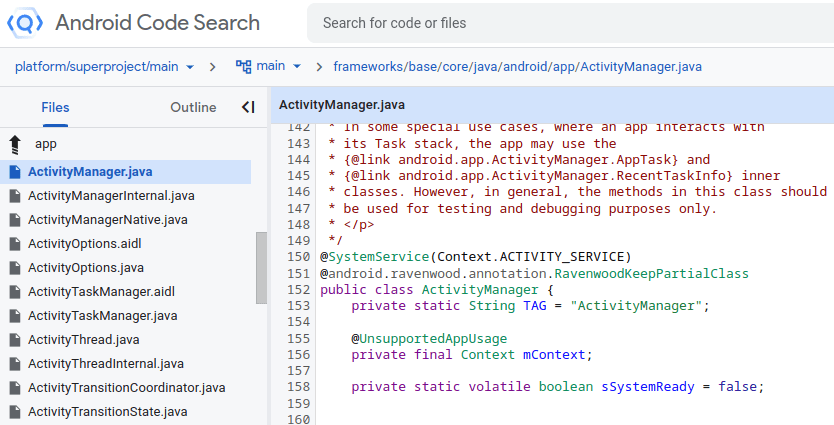Viewport: 834px width, 425px height.
Task: Open ActivityManagerNative.java in the file list
Action: pos(107,220)
